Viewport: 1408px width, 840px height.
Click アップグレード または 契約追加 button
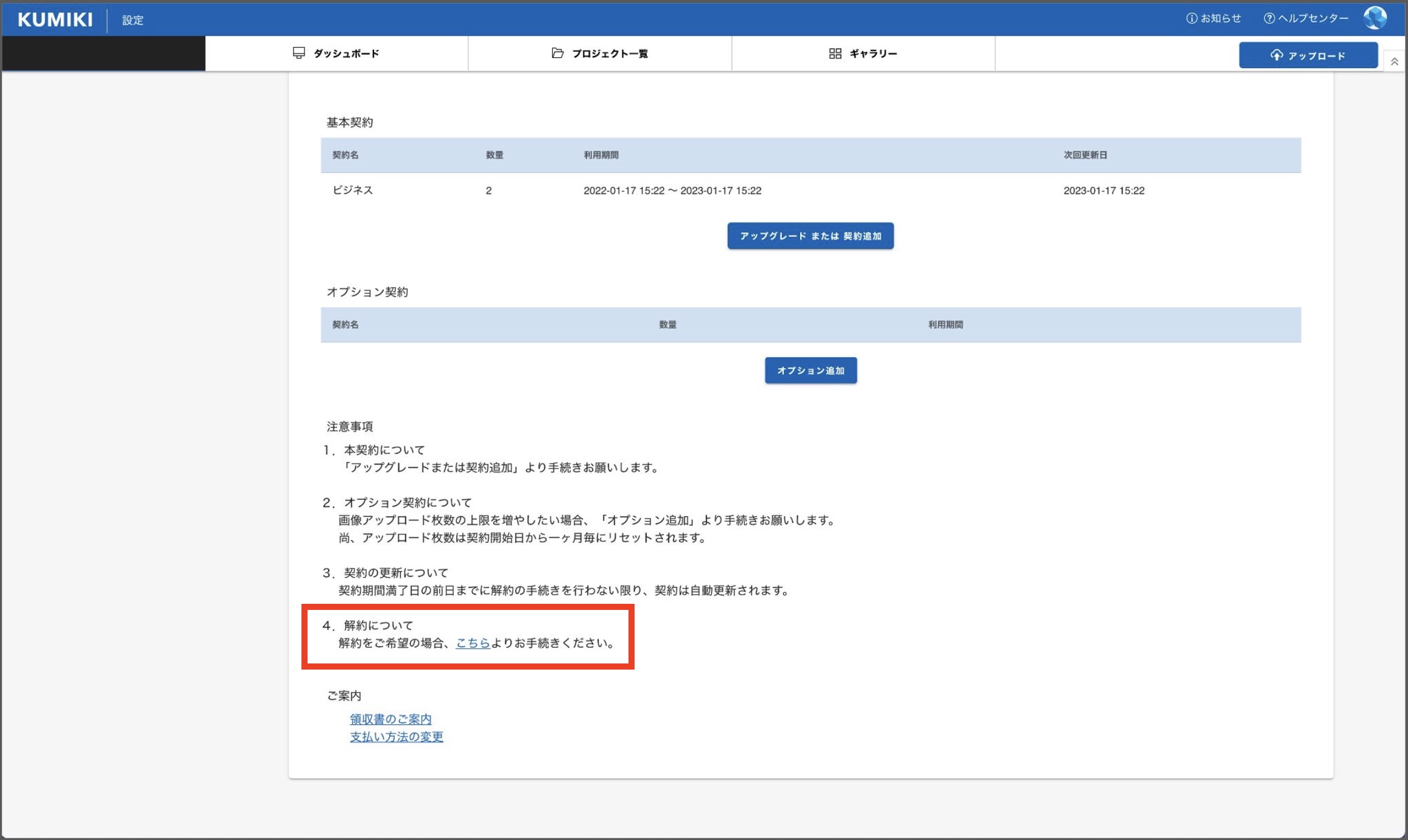[810, 236]
